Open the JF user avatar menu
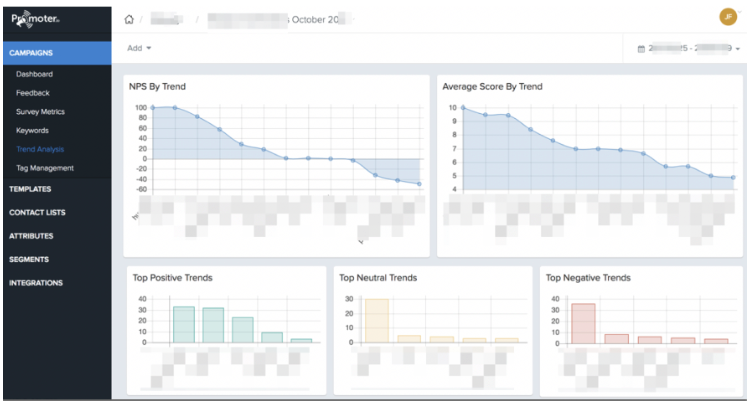This screenshot has height=404, width=751. coord(728,17)
